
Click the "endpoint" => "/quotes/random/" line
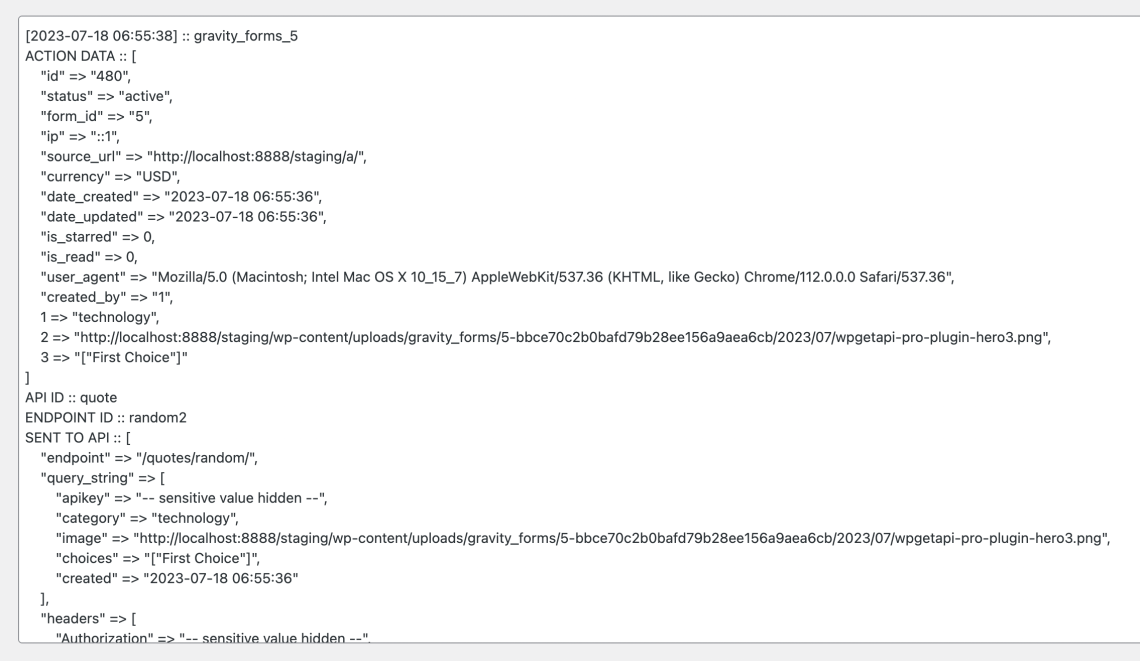[149, 458]
